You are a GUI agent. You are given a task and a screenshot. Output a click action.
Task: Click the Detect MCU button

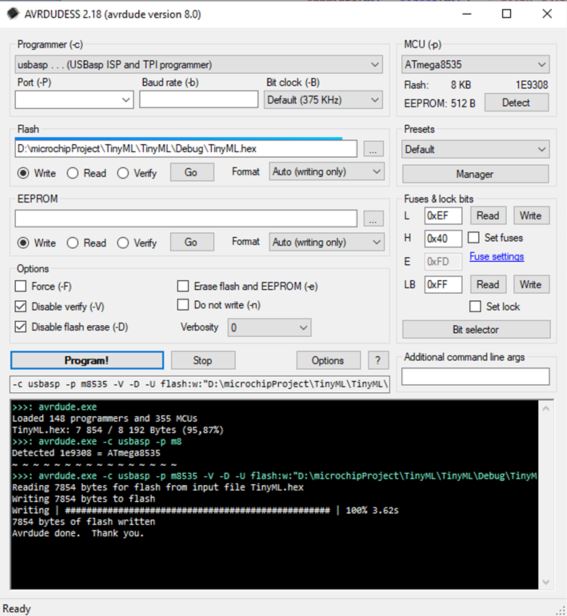click(516, 103)
